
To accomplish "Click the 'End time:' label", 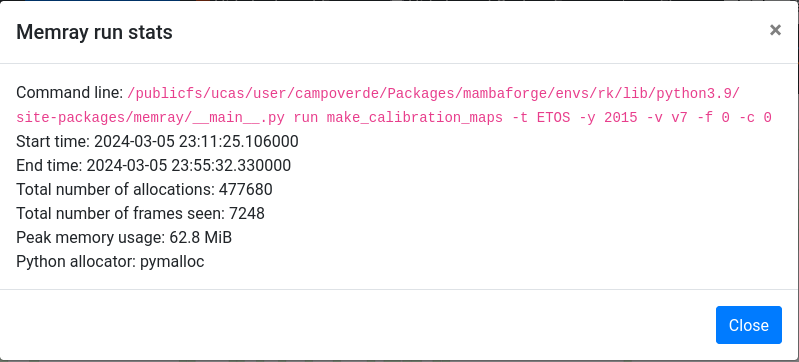I will (x=49, y=165).
